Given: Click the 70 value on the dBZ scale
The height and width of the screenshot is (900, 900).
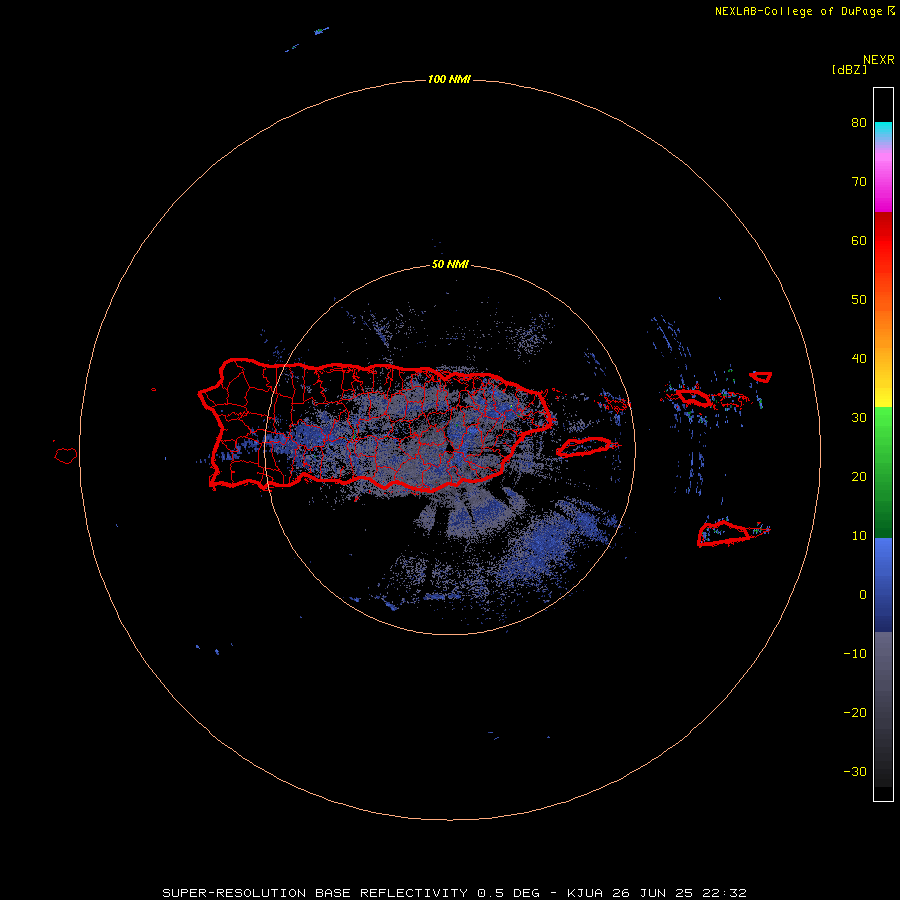Looking at the screenshot, I should click(859, 182).
